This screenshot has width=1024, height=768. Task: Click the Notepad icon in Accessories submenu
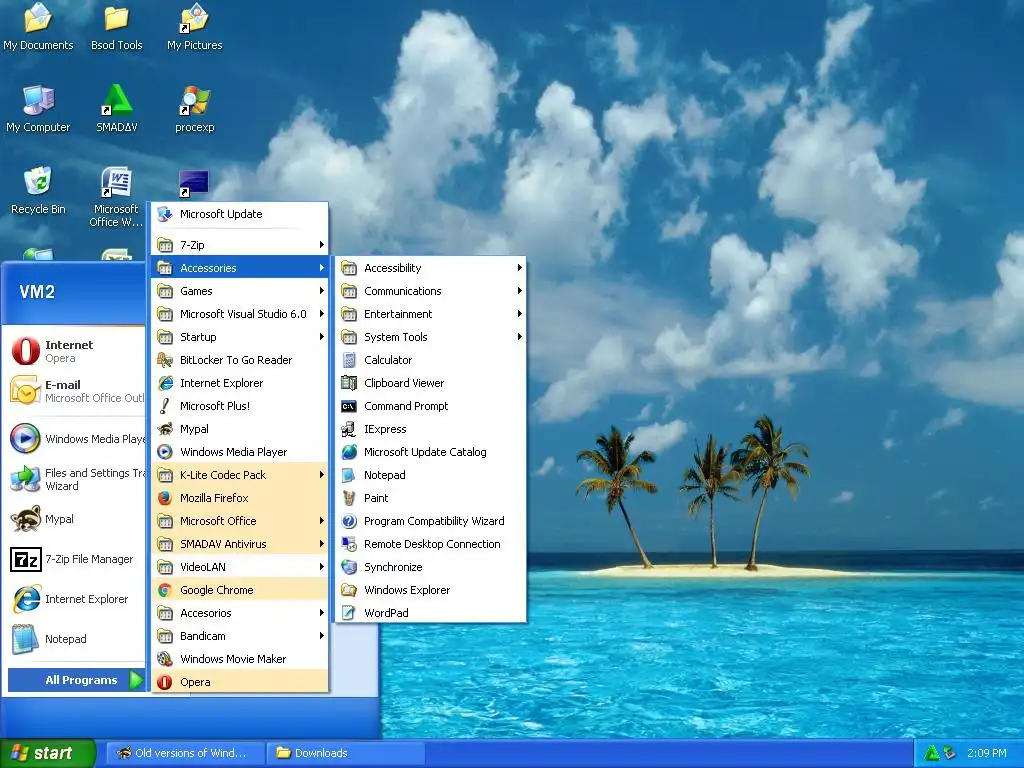tap(349, 475)
